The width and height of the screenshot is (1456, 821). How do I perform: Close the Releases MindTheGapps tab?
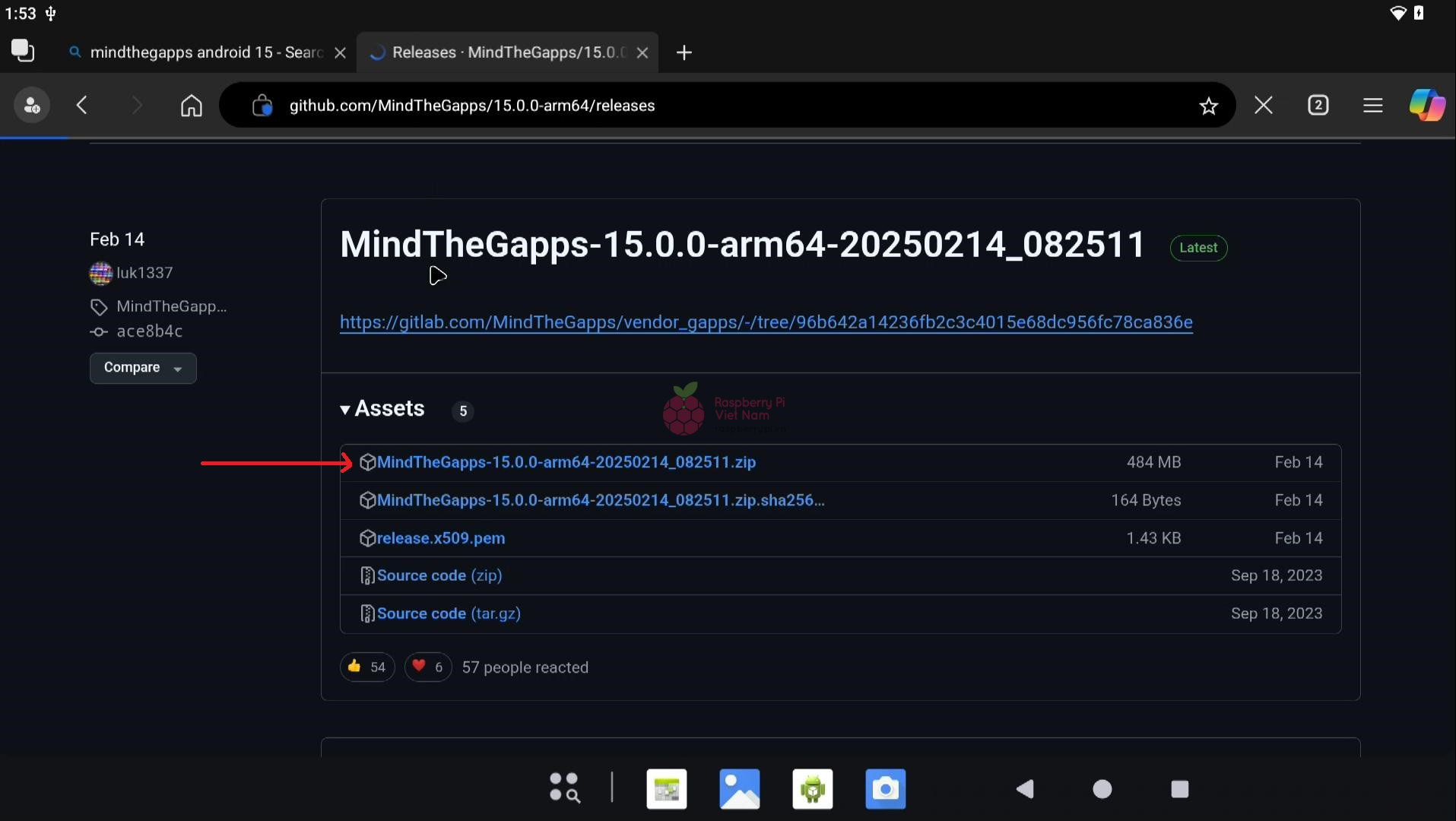pos(642,52)
